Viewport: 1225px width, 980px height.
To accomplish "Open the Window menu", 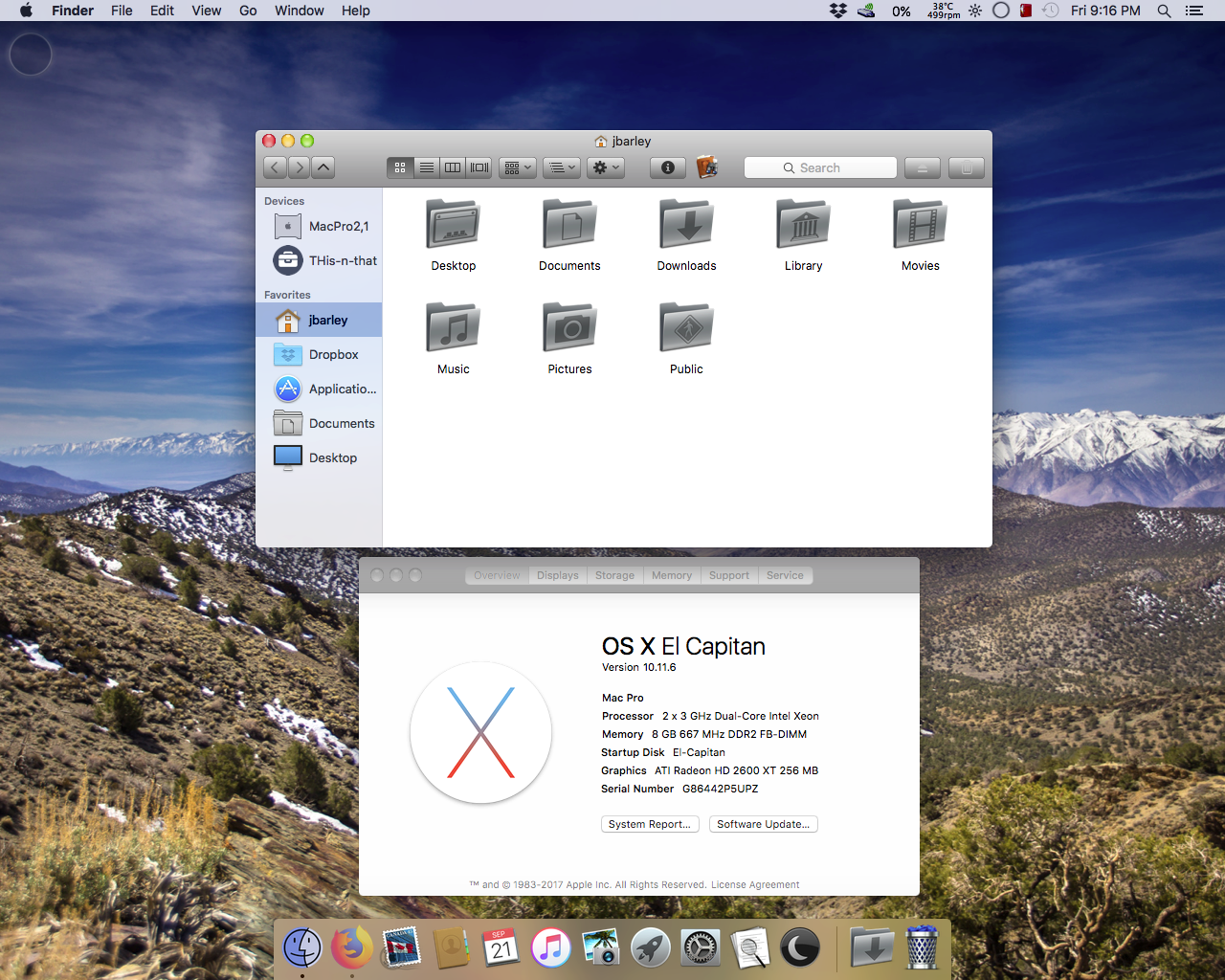I will click(x=300, y=11).
